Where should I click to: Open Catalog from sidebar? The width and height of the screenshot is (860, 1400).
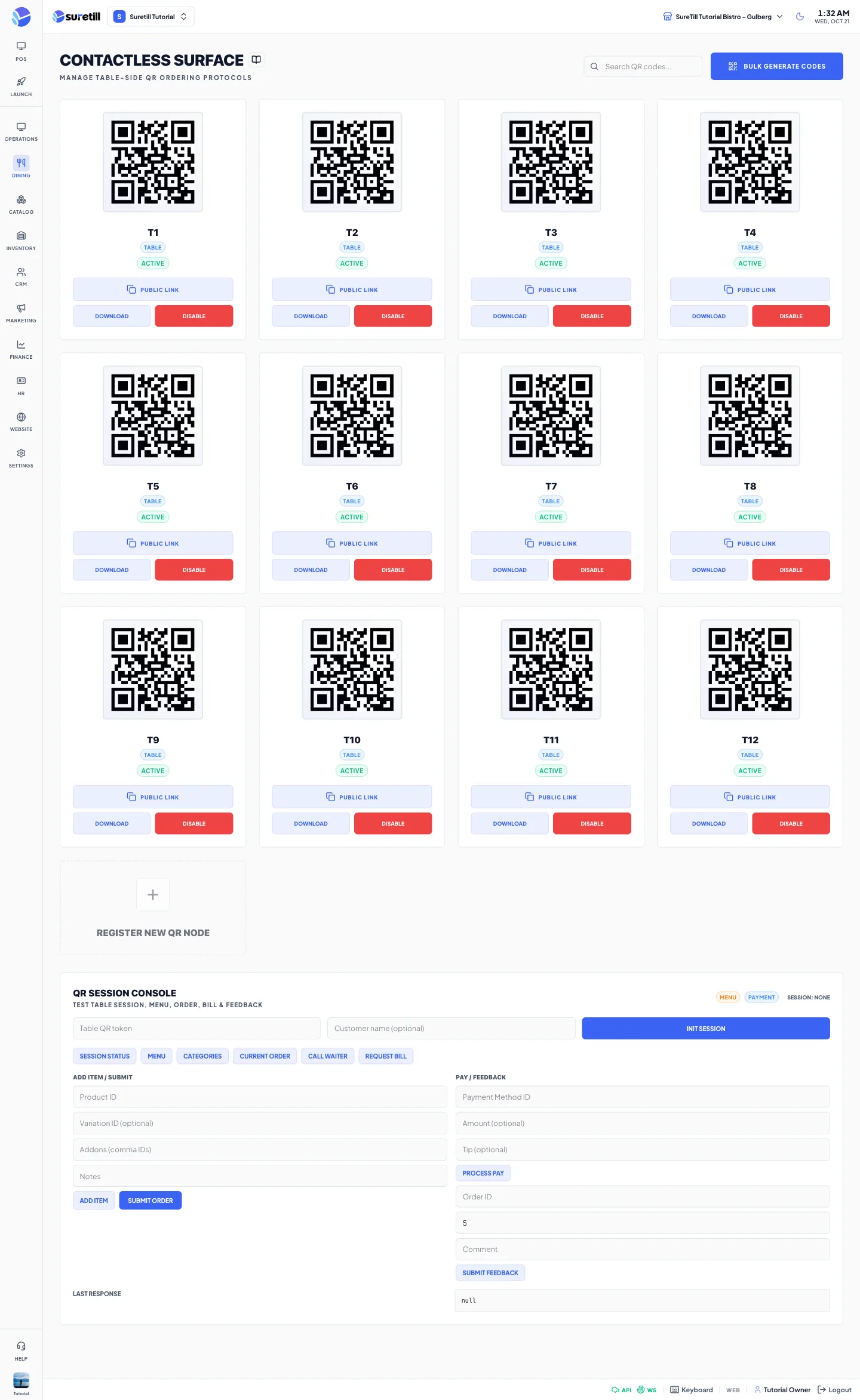point(21,204)
